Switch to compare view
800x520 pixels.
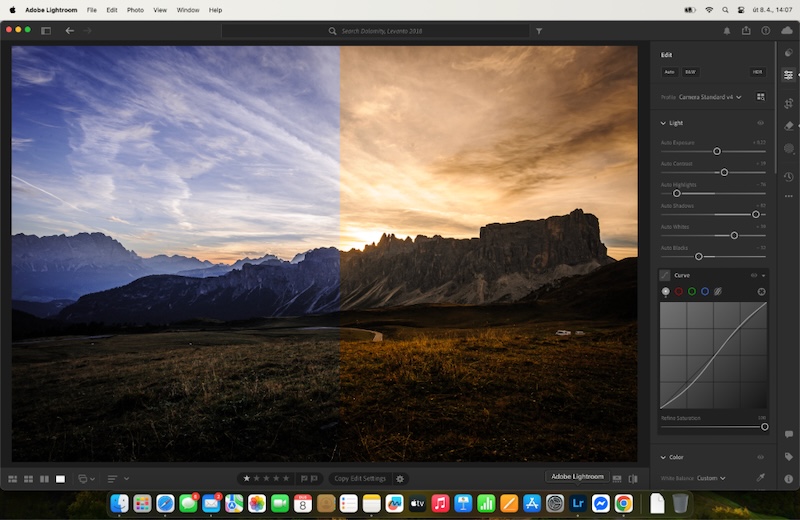pos(44,479)
